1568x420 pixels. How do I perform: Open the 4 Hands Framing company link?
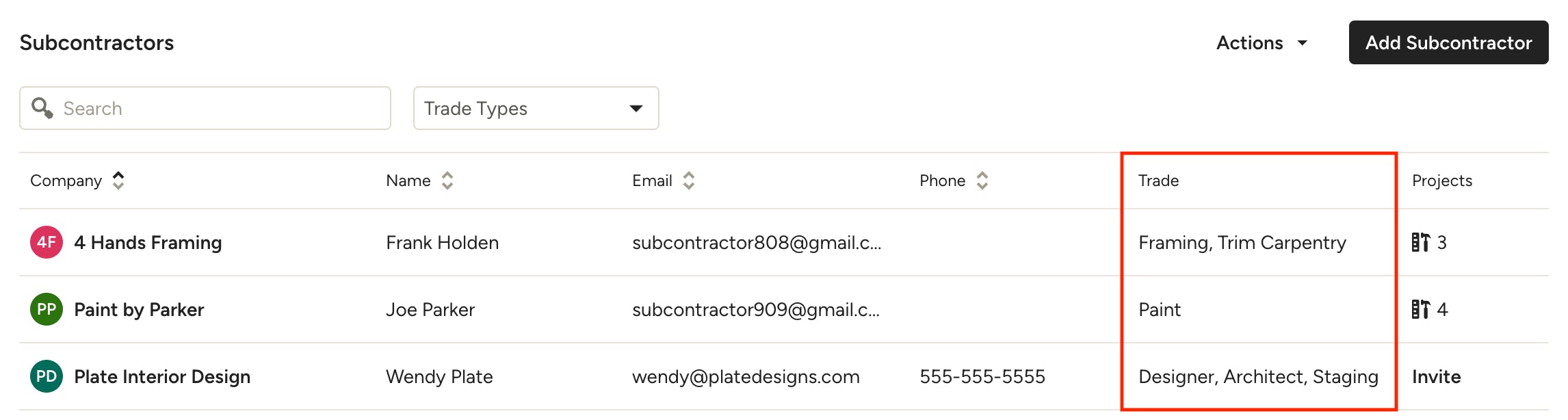[148, 242]
